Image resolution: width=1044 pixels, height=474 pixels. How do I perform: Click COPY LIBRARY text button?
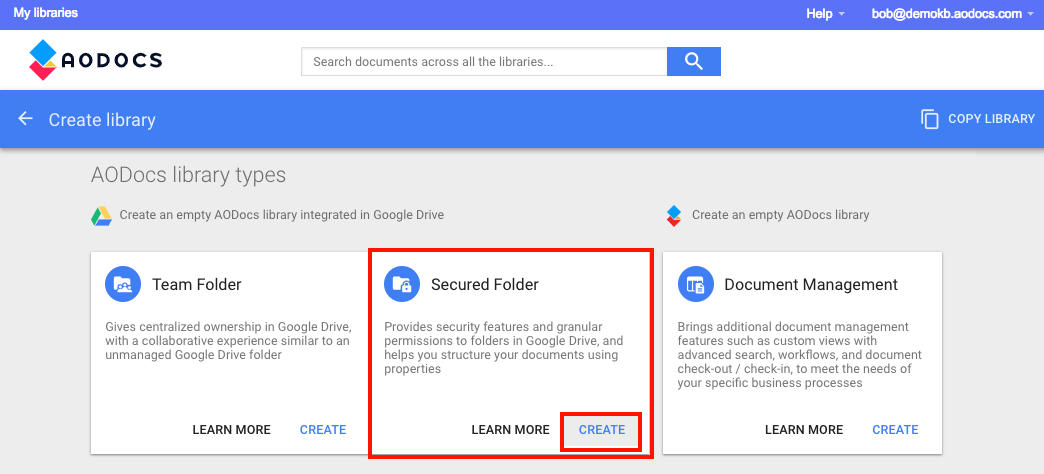click(991, 119)
